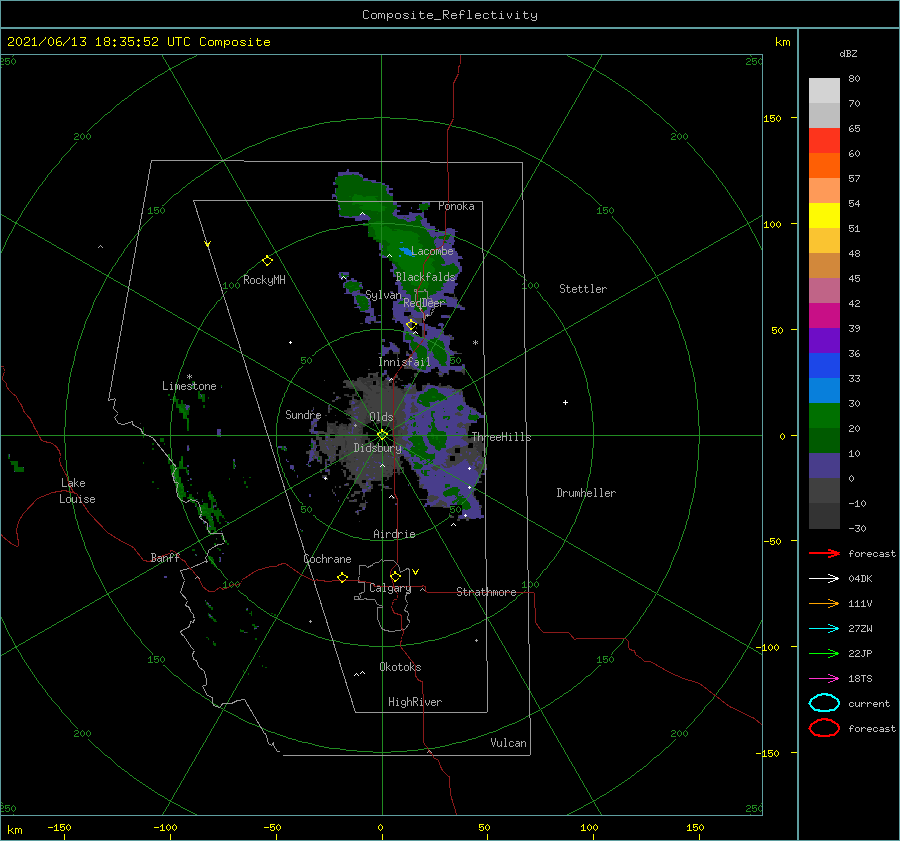Click the magenta 18TS arrow icon
900x841 pixels.
tap(824, 679)
